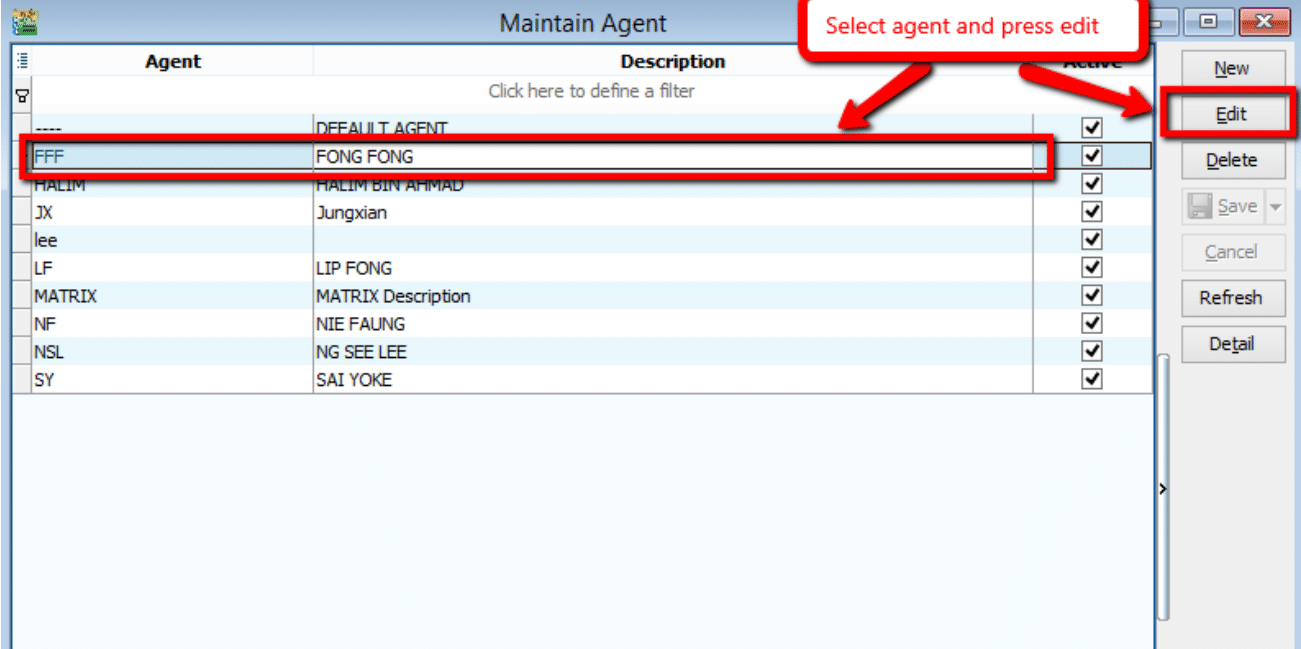
Task: Sort by the Agent column header
Action: (172, 62)
